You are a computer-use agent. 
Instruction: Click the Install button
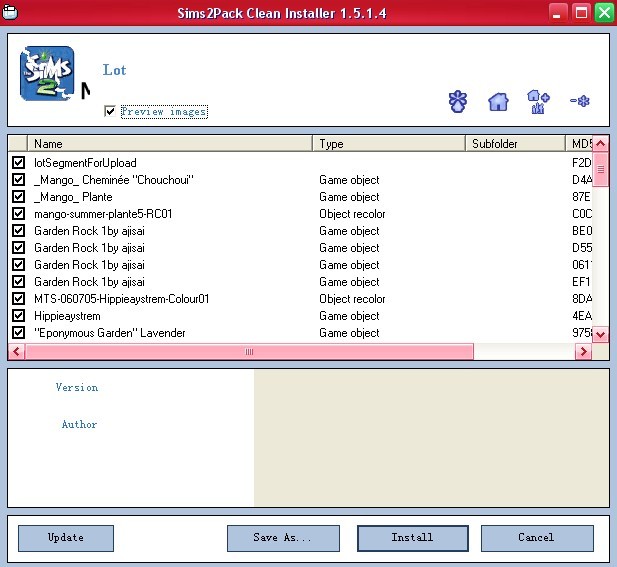(x=412, y=538)
